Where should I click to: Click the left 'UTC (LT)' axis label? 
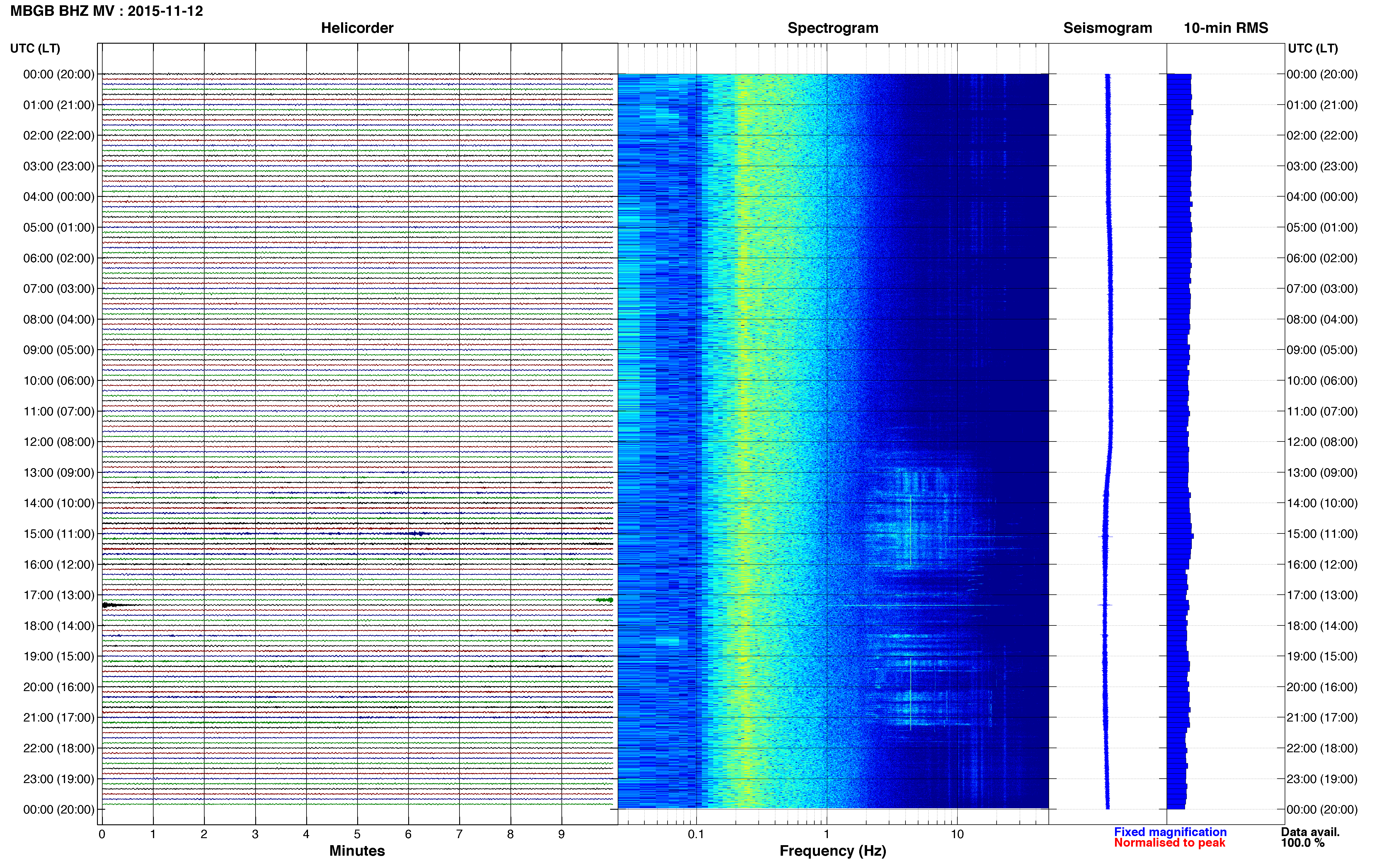coord(35,48)
